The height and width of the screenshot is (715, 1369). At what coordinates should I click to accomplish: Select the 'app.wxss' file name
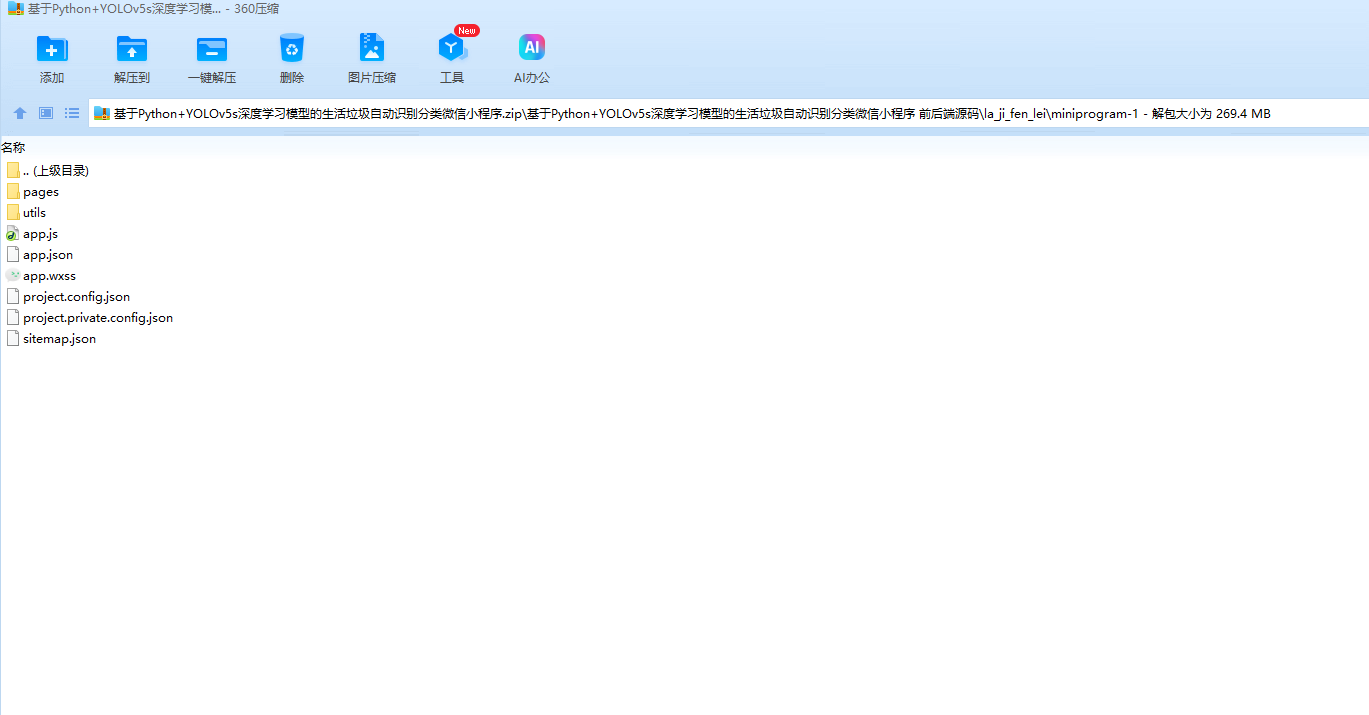(x=49, y=276)
